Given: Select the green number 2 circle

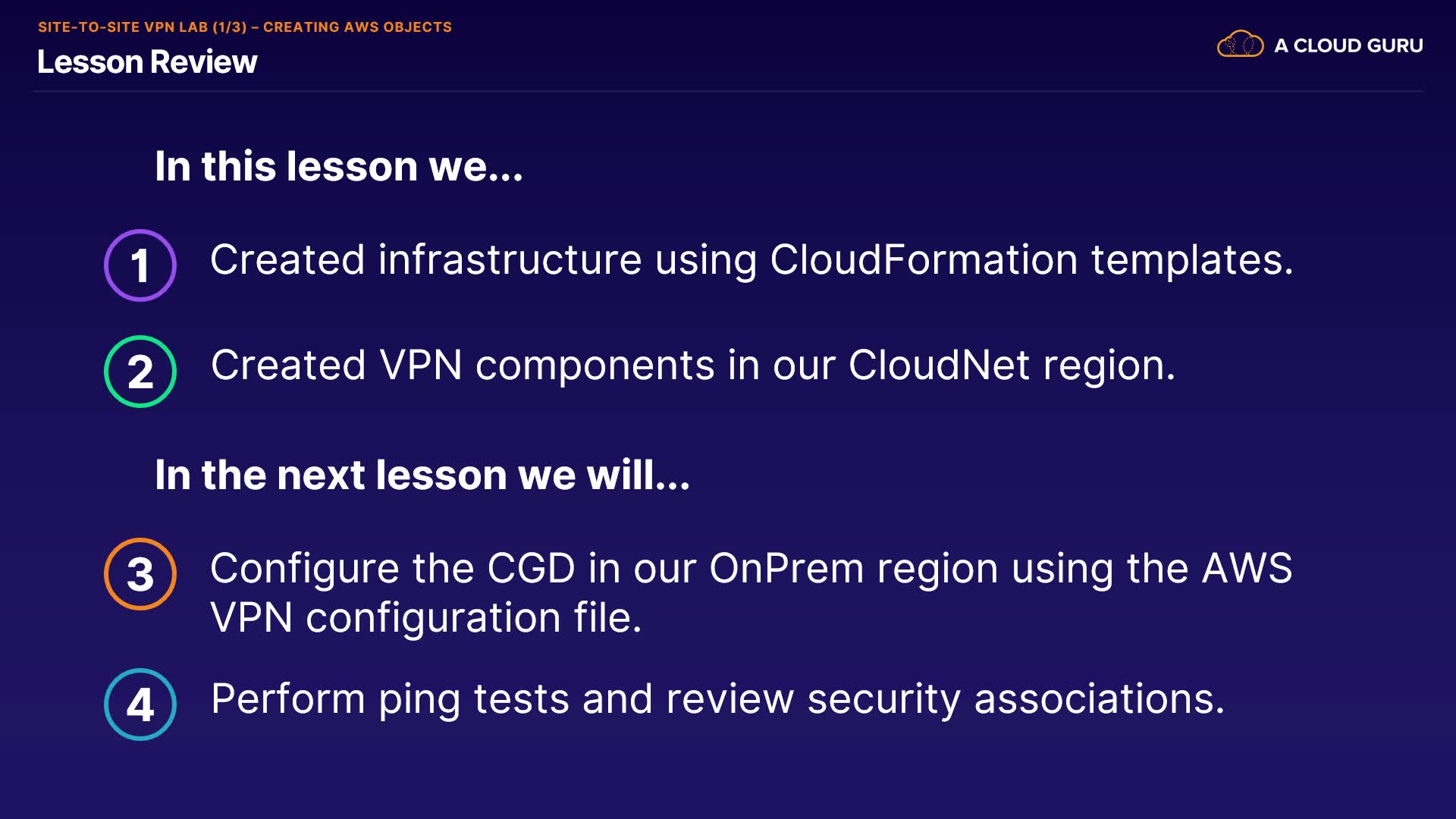Looking at the screenshot, I should 140,372.
